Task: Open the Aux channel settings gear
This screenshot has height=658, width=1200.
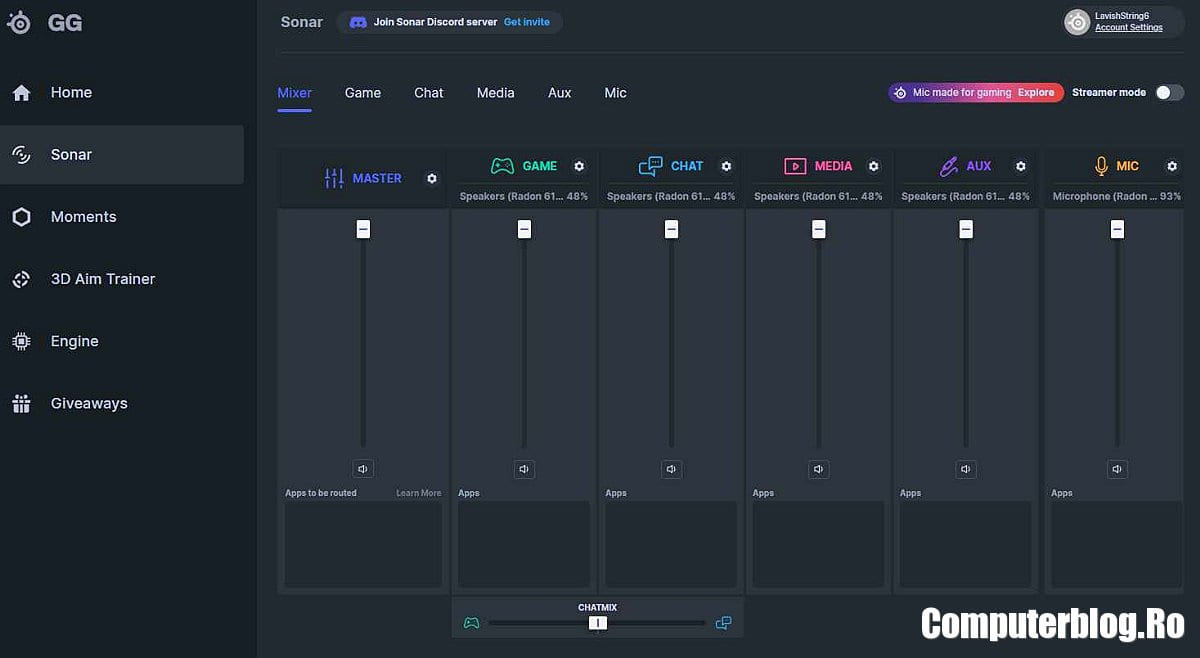Action: [1021, 166]
